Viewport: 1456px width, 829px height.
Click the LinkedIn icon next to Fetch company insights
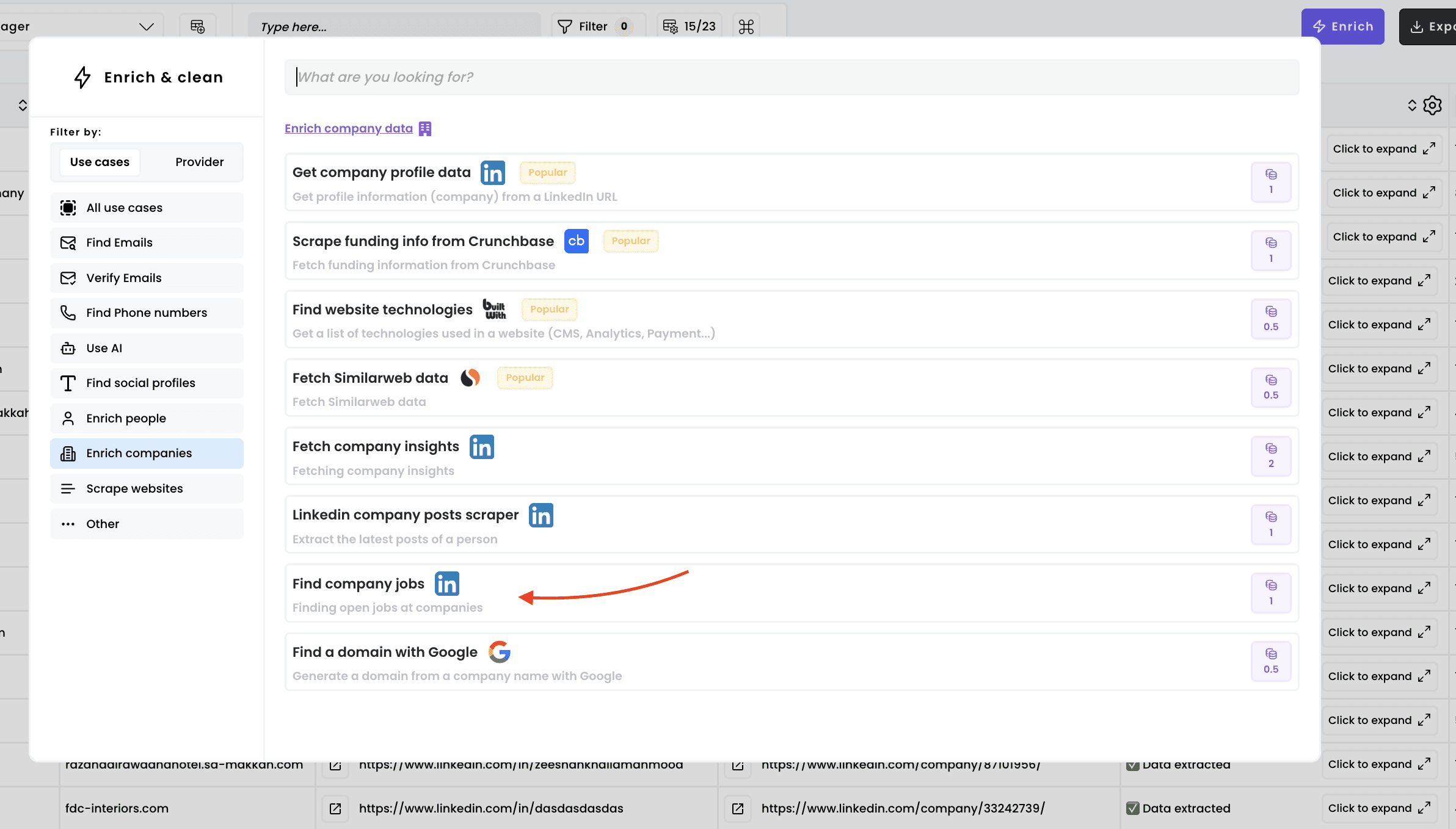(481, 447)
